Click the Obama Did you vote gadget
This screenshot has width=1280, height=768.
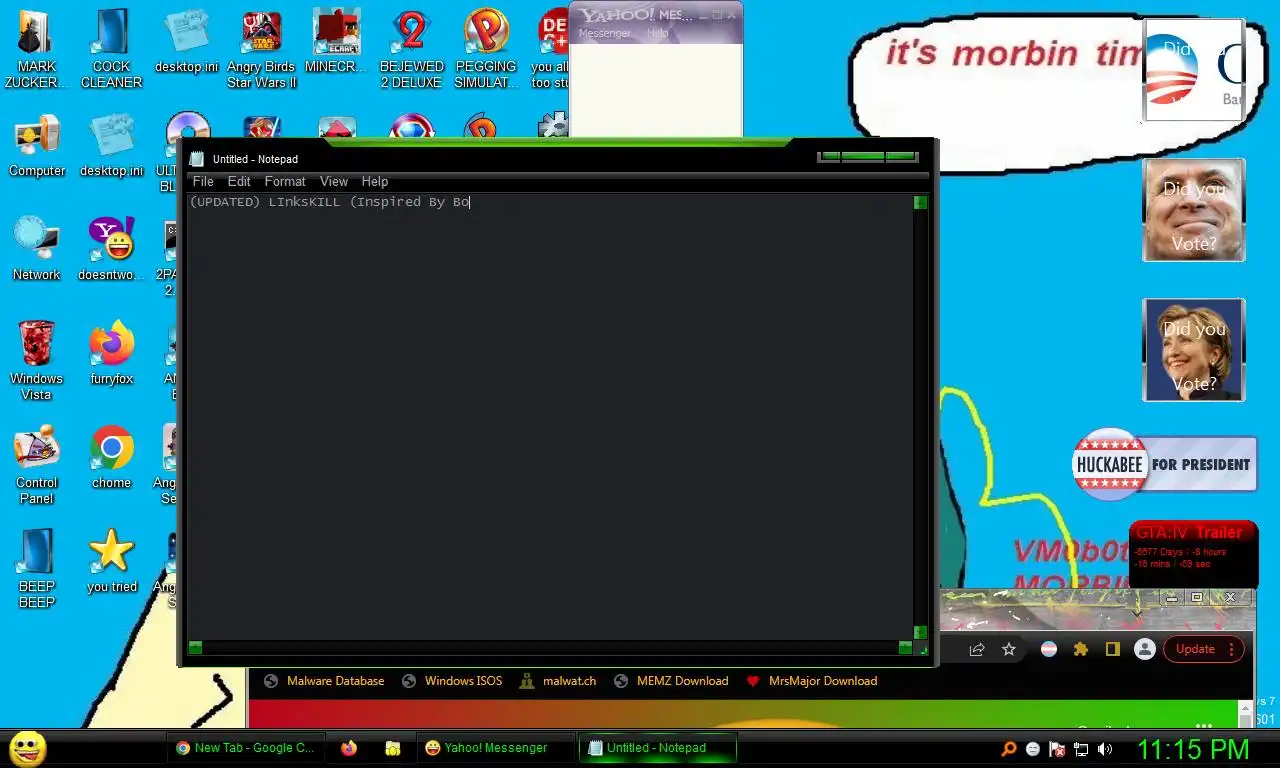(1194, 70)
